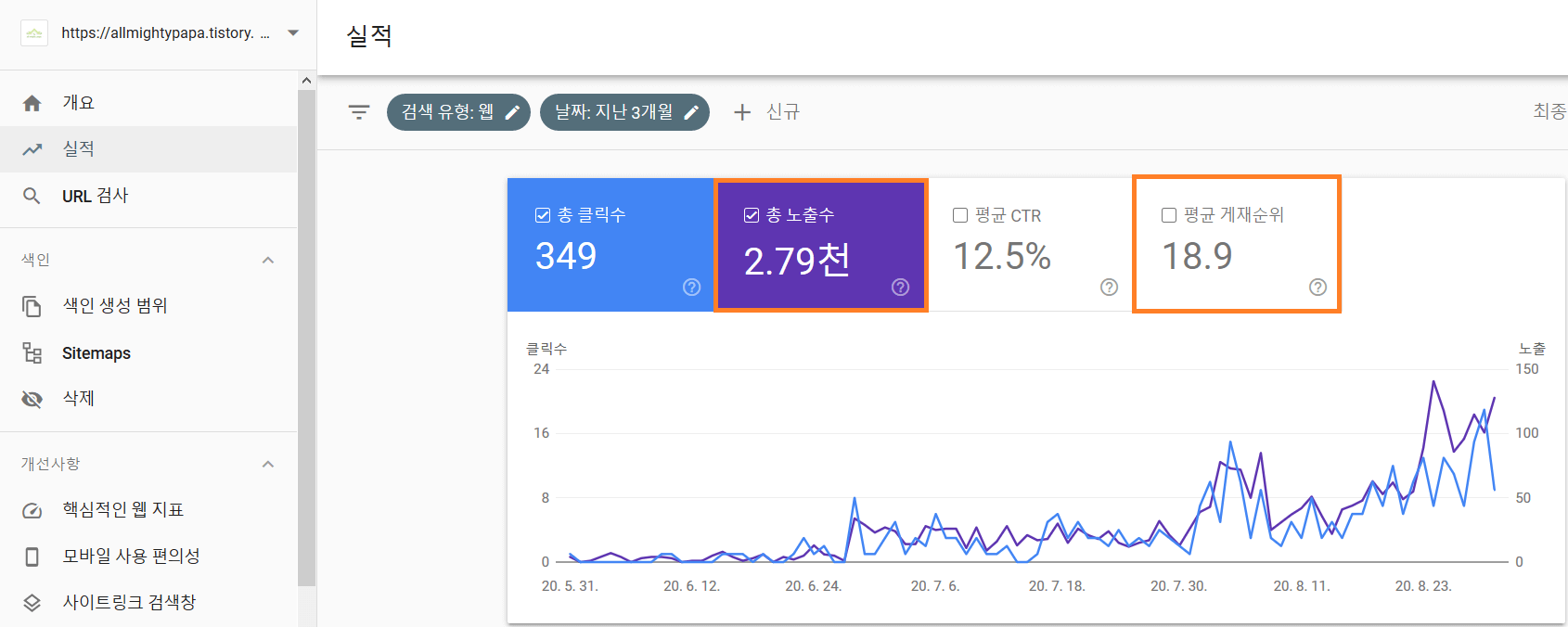Click the phone icon beside 모바일 사용 편의성
The height and width of the screenshot is (627, 1568).
[32, 557]
